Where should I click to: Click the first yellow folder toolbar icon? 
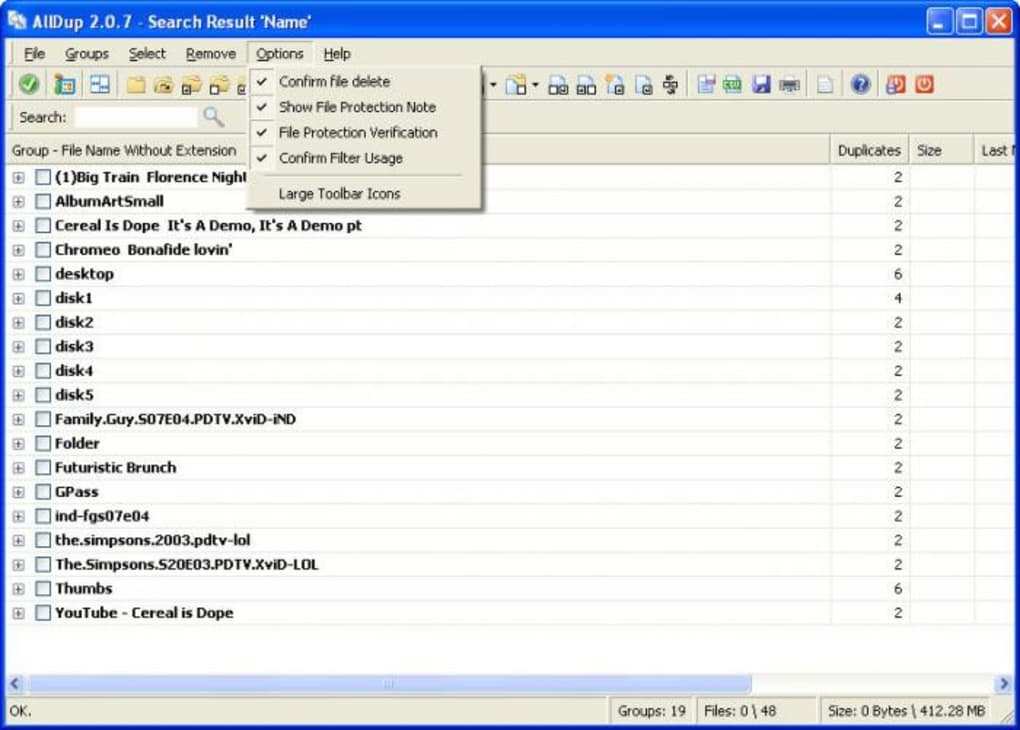coord(135,85)
